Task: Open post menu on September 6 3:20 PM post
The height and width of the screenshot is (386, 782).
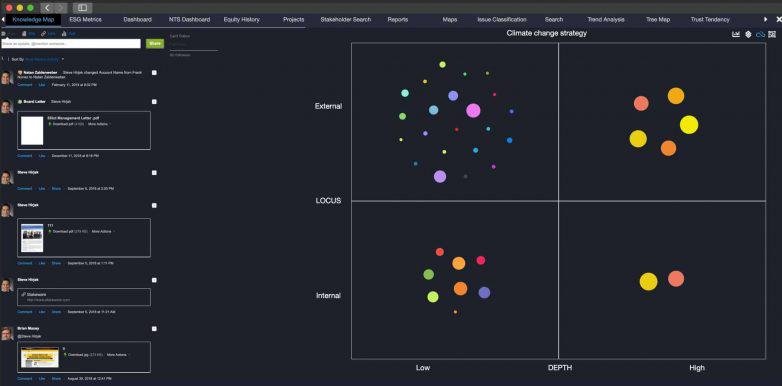Action: pos(154,173)
